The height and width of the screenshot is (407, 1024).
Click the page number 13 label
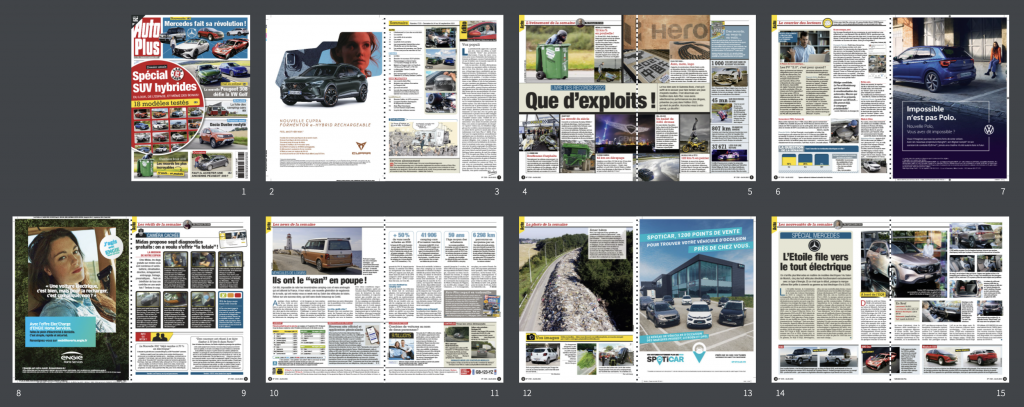(748, 393)
